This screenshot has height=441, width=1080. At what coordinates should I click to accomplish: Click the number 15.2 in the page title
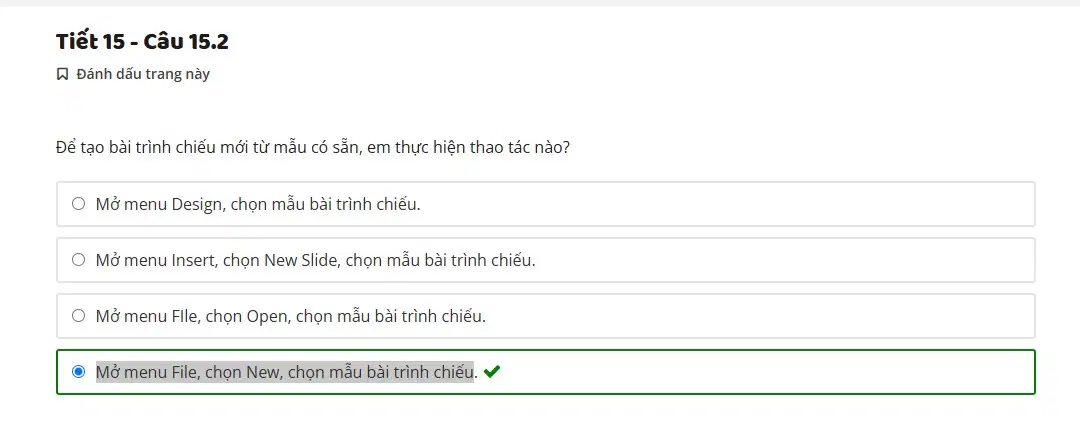point(209,42)
